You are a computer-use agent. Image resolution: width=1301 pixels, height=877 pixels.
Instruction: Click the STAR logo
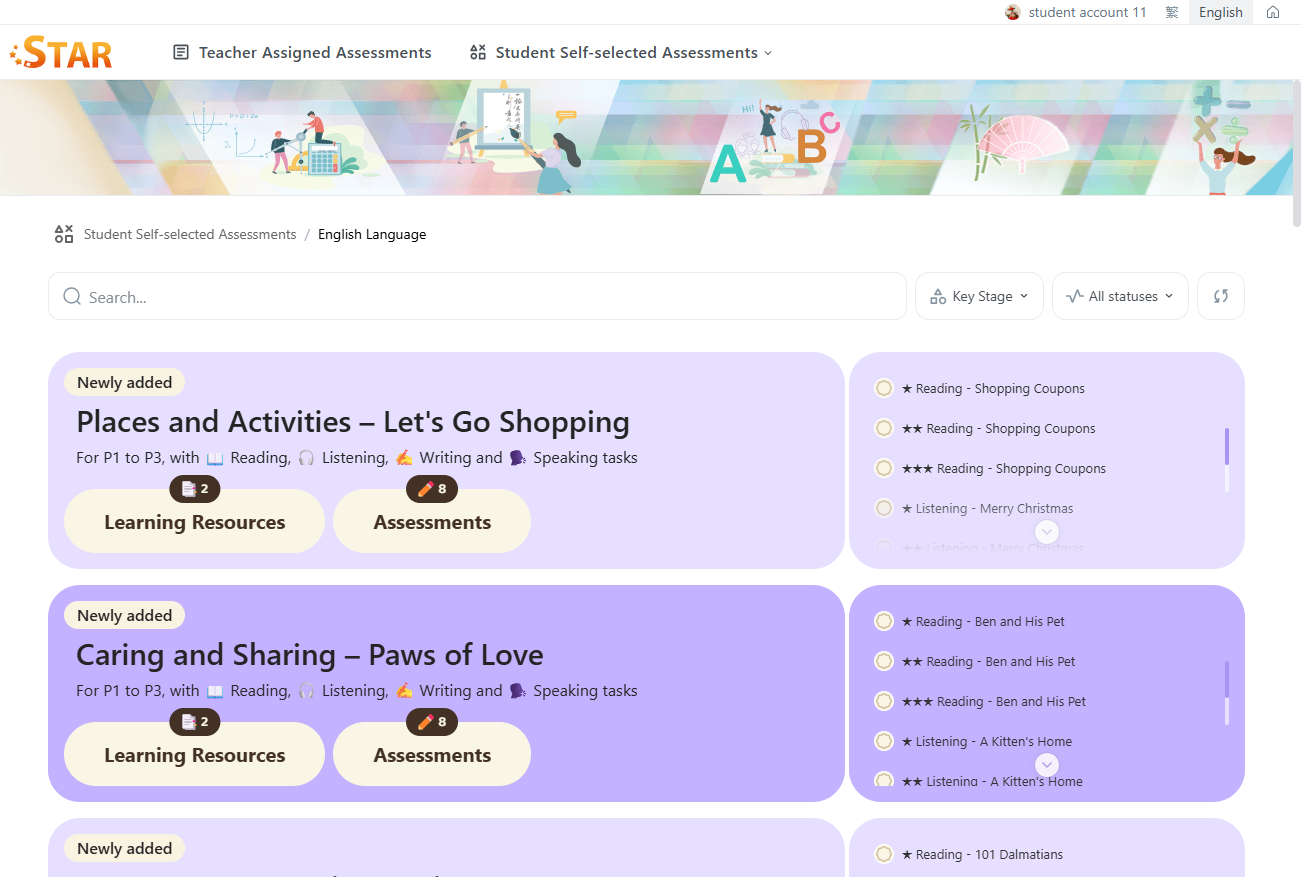point(62,53)
